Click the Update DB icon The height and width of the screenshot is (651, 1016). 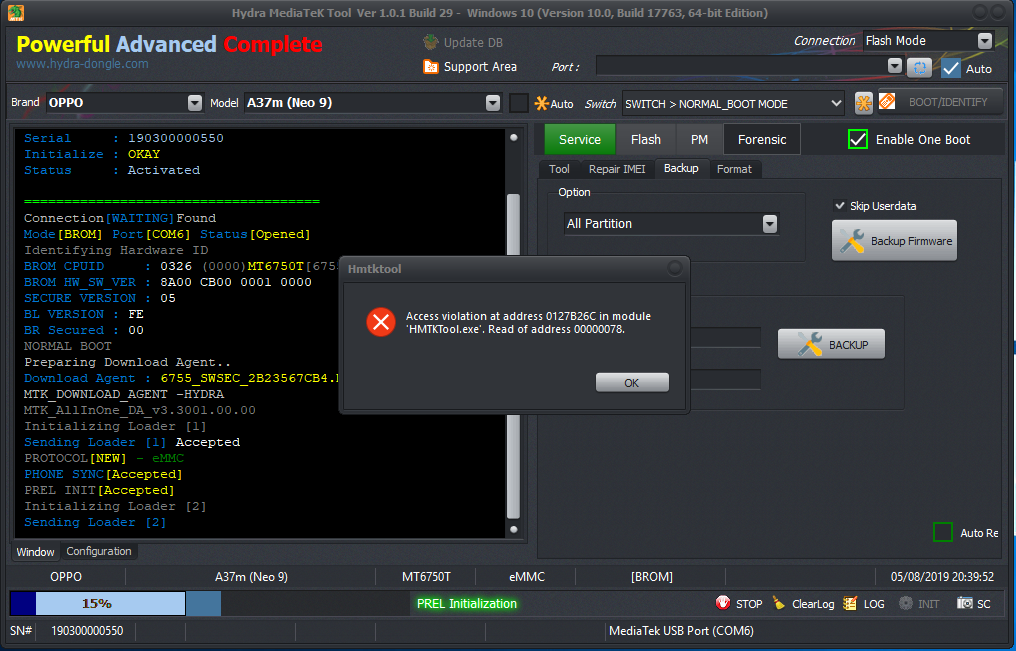pos(431,42)
